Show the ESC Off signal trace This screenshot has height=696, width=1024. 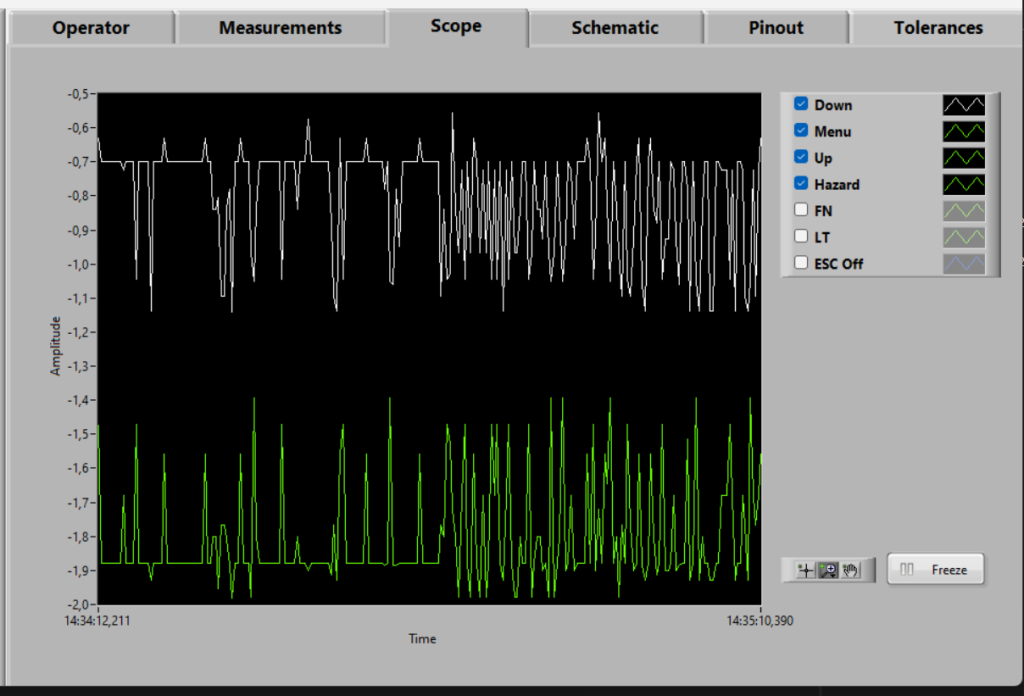(801, 264)
